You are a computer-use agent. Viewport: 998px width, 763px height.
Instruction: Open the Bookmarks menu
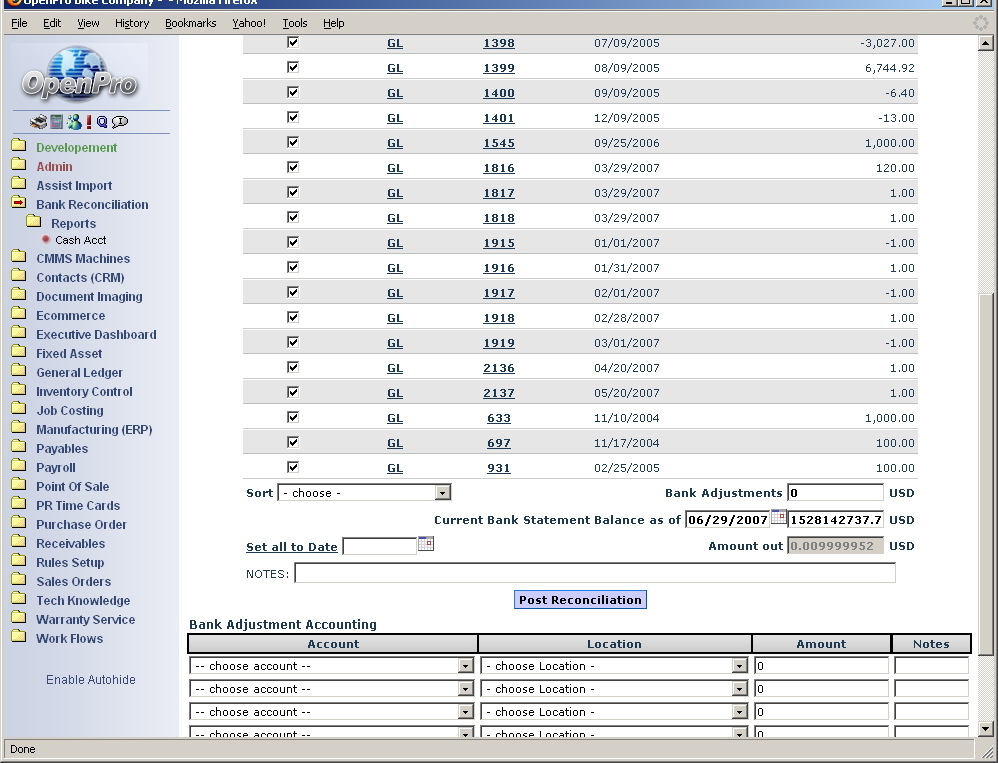190,23
